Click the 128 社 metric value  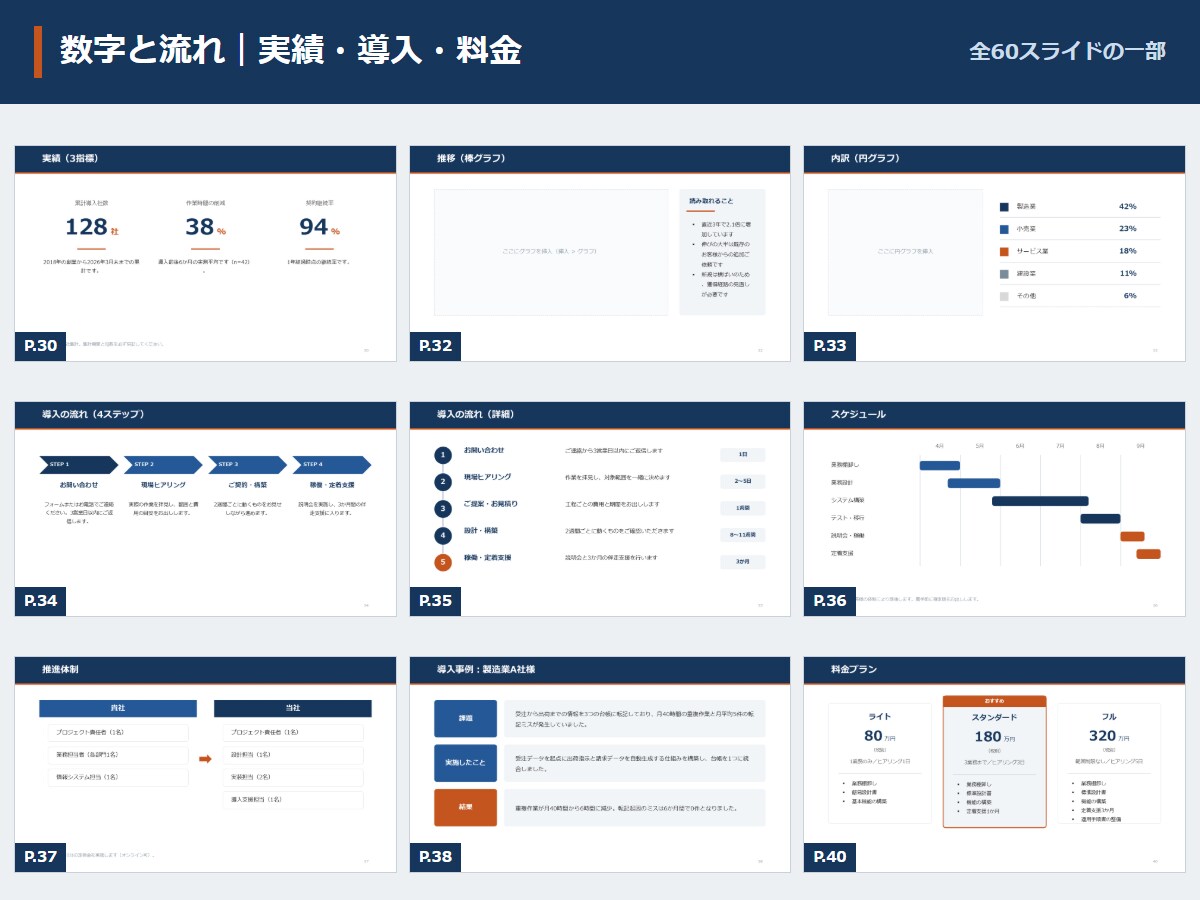tap(92, 228)
